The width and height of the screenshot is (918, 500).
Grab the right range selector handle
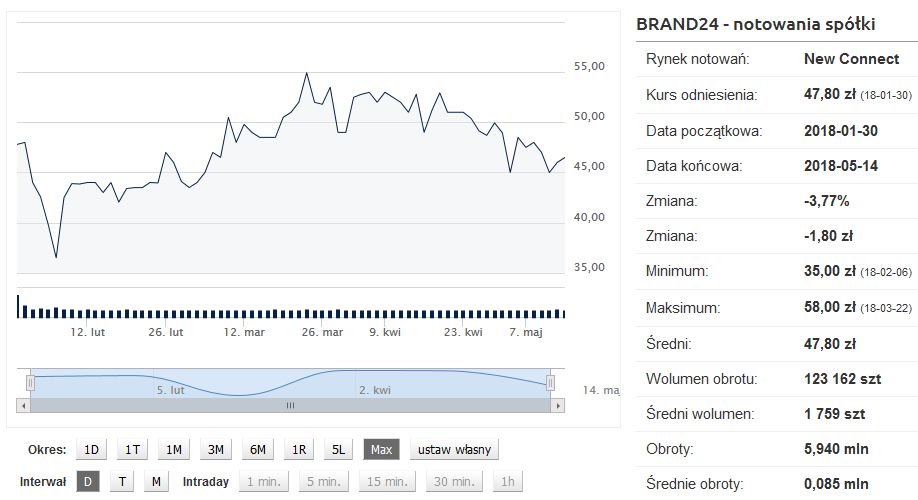(x=551, y=382)
